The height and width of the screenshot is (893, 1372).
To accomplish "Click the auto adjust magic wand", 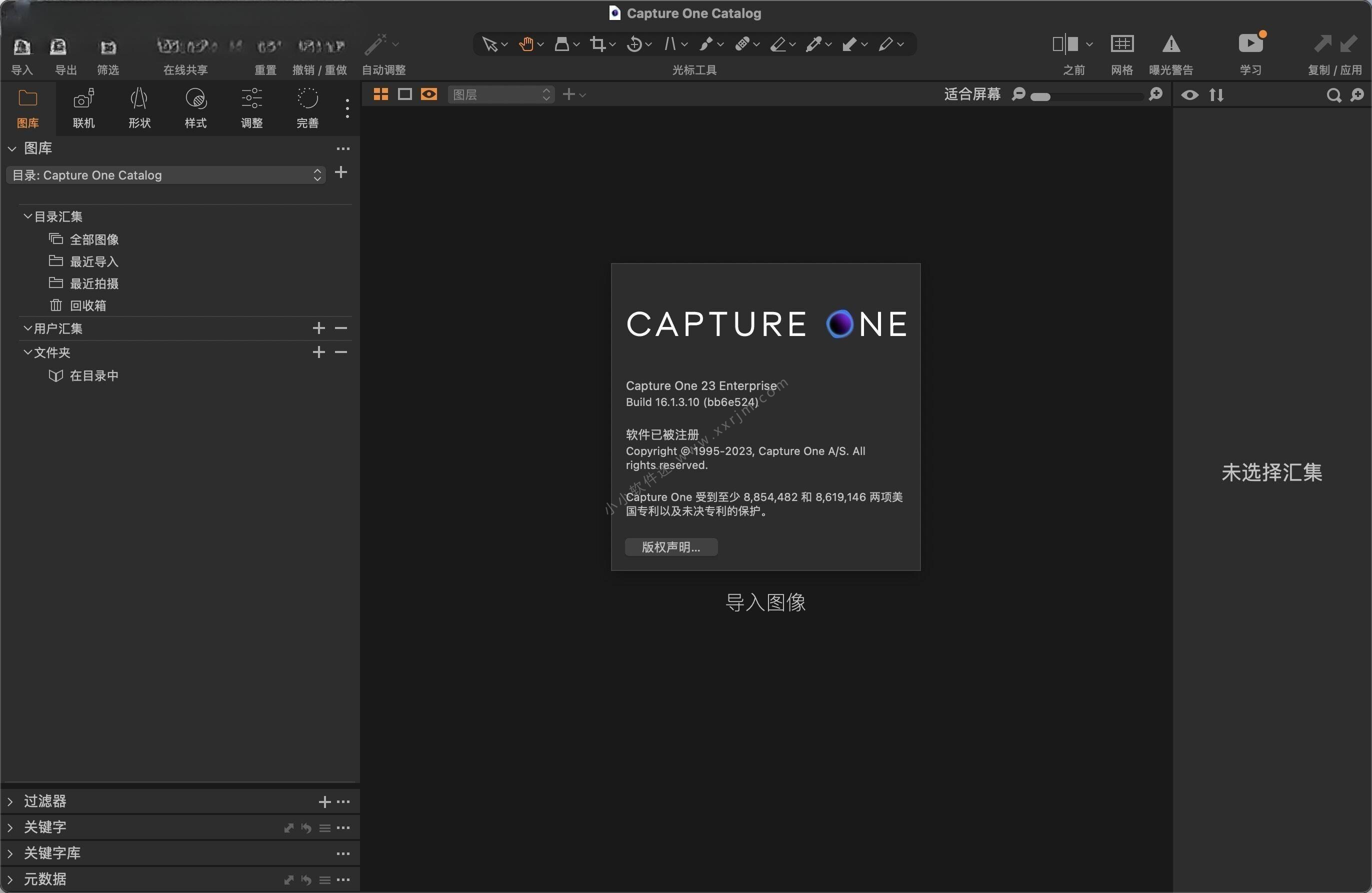I will click(x=375, y=44).
